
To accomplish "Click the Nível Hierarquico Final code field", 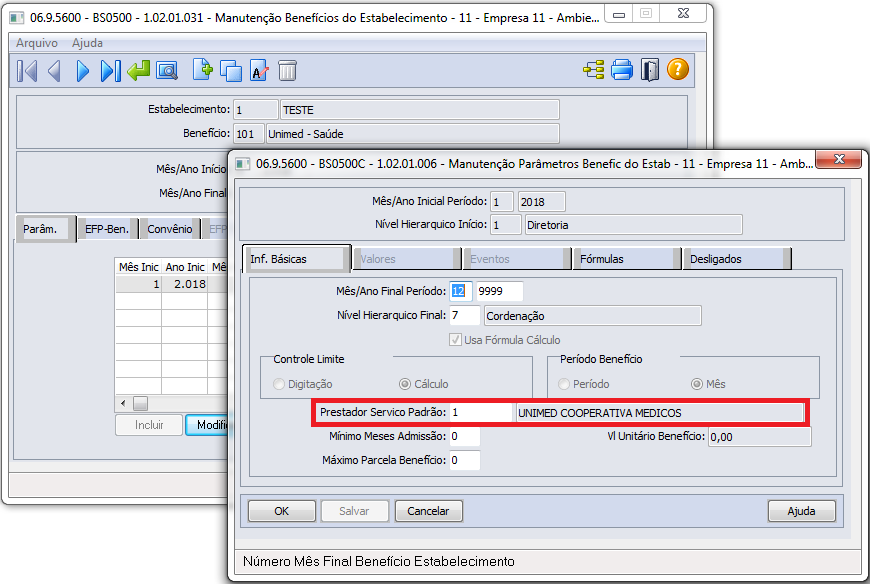I will pos(464,316).
